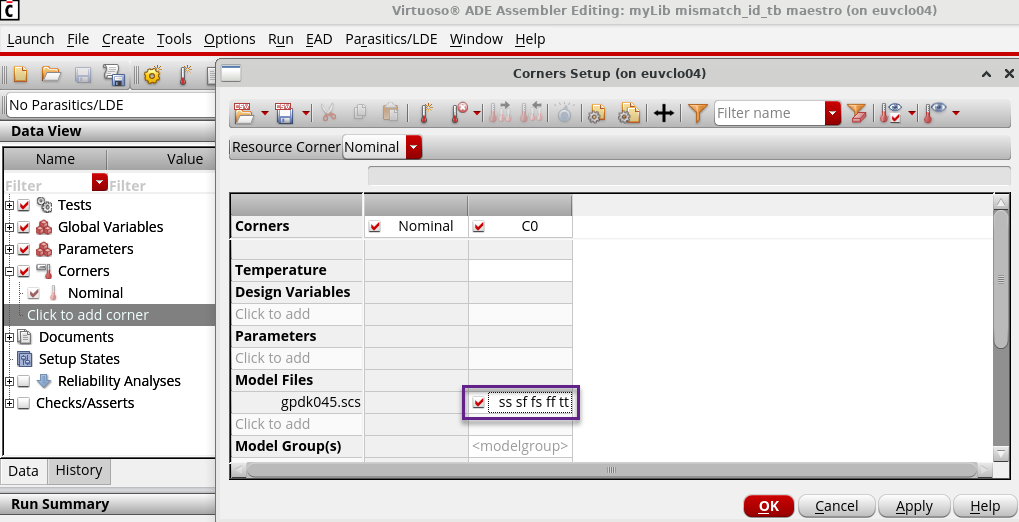
Task: Click the Paste clipboard icon in Corners Setup
Action: pyautogui.click(x=390, y=112)
